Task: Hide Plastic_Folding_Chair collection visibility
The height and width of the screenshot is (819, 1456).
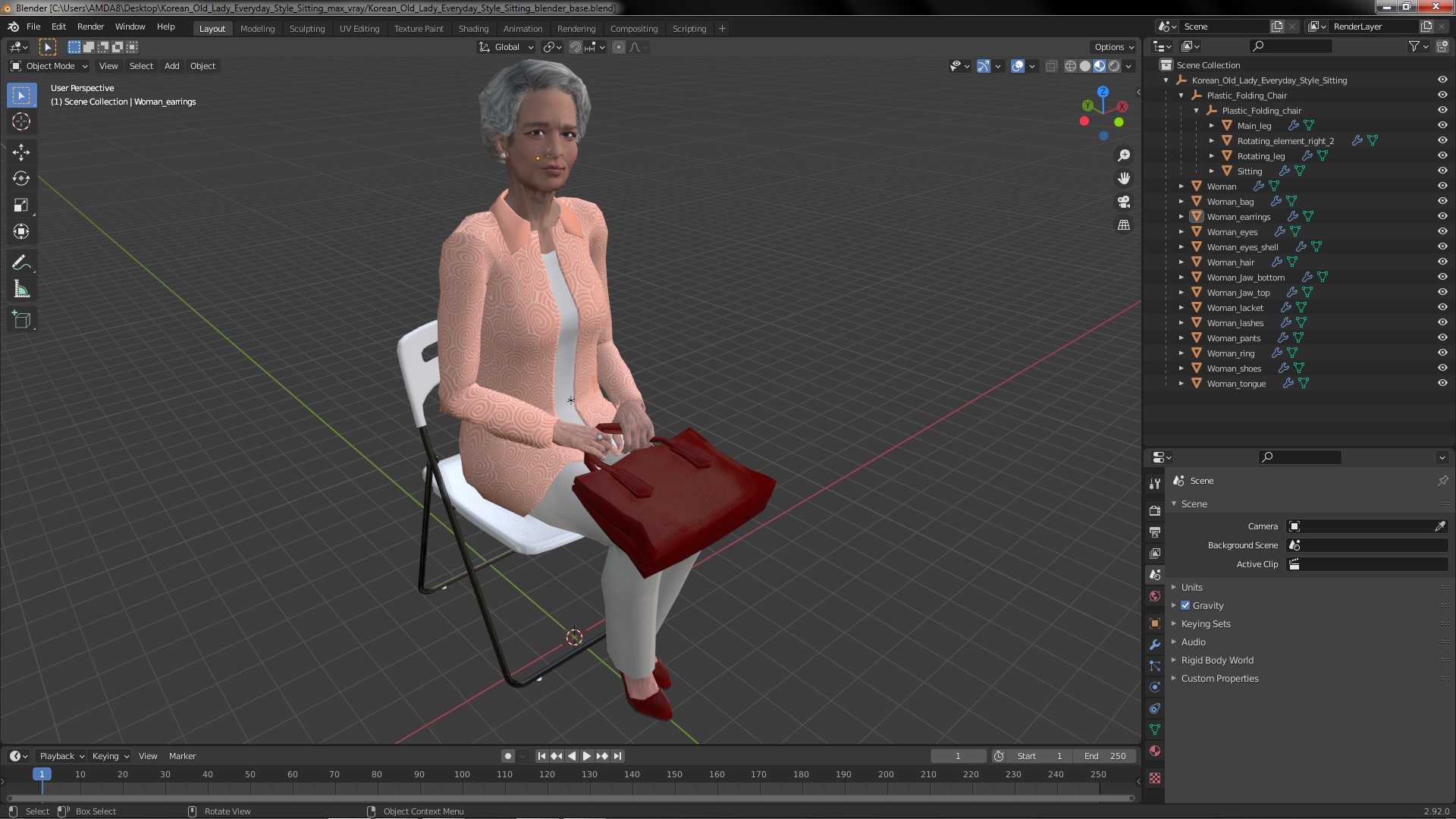Action: coord(1442,96)
